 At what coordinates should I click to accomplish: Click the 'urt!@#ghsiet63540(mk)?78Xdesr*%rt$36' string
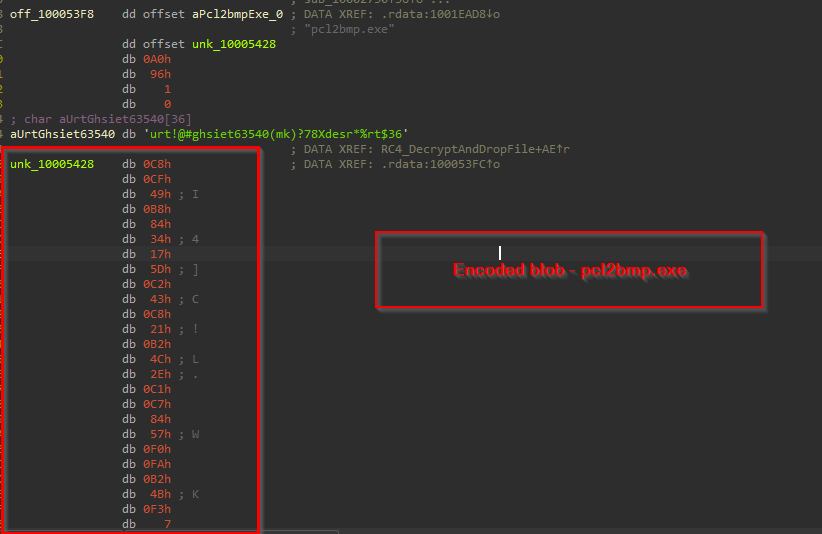click(276, 134)
